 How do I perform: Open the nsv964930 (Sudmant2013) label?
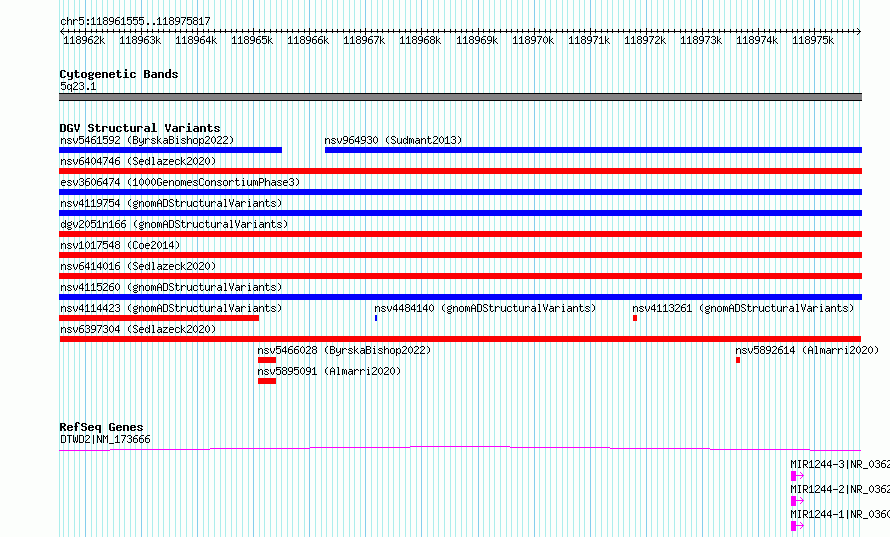tap(393, 140)
